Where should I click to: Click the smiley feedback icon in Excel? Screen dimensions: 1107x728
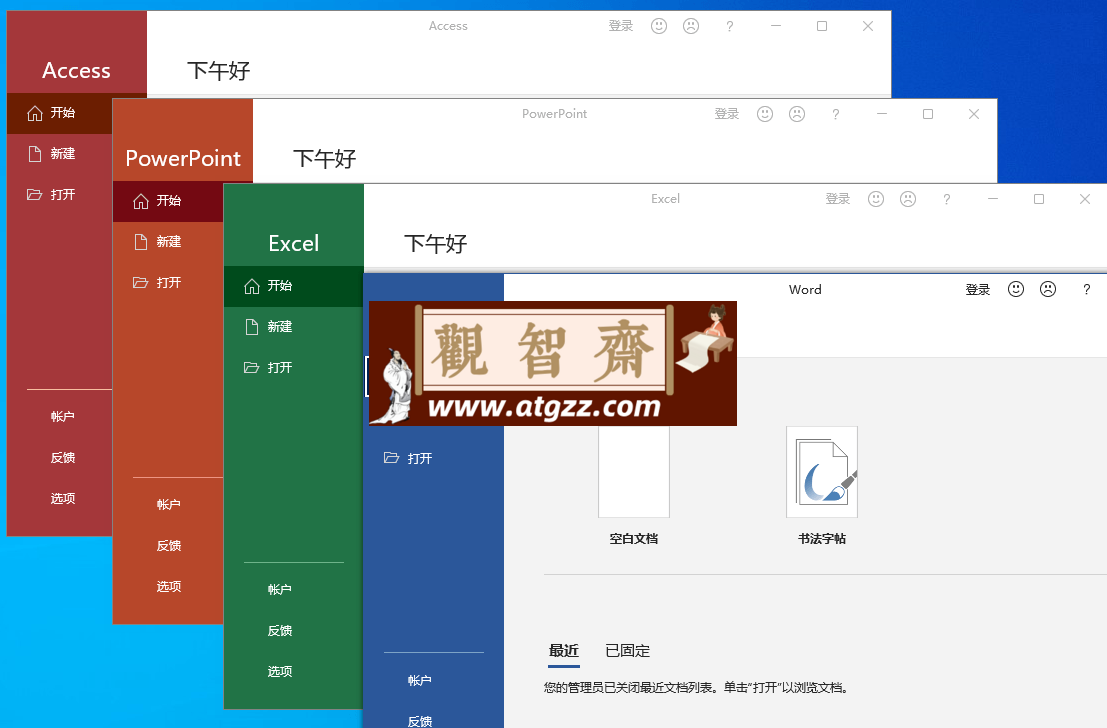[x=875, y=199]
